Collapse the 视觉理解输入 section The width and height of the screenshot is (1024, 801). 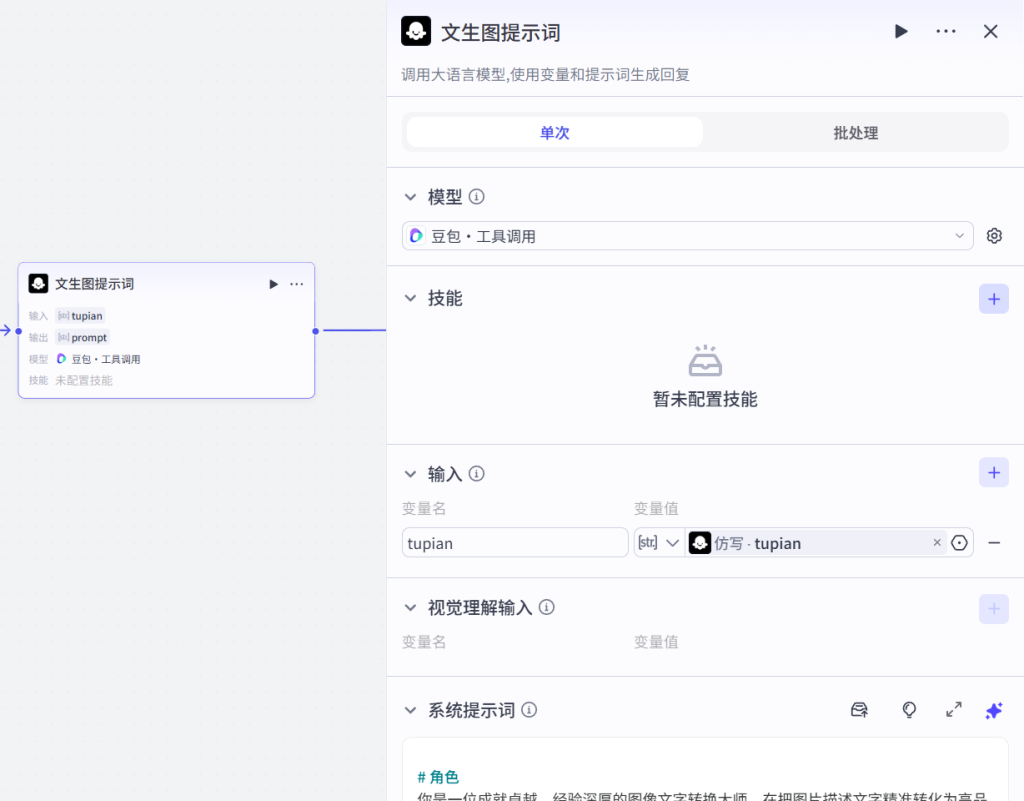point(410,607)
